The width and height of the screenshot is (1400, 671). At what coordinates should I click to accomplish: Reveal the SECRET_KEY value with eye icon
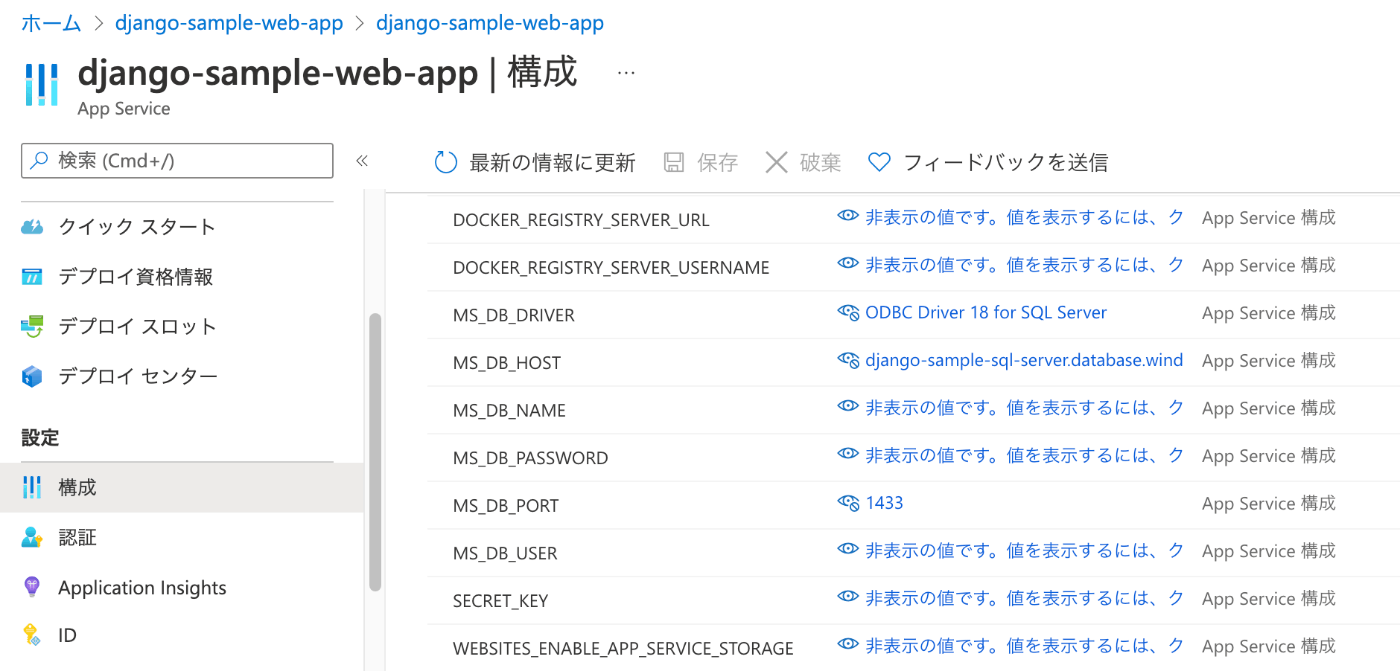848,598
